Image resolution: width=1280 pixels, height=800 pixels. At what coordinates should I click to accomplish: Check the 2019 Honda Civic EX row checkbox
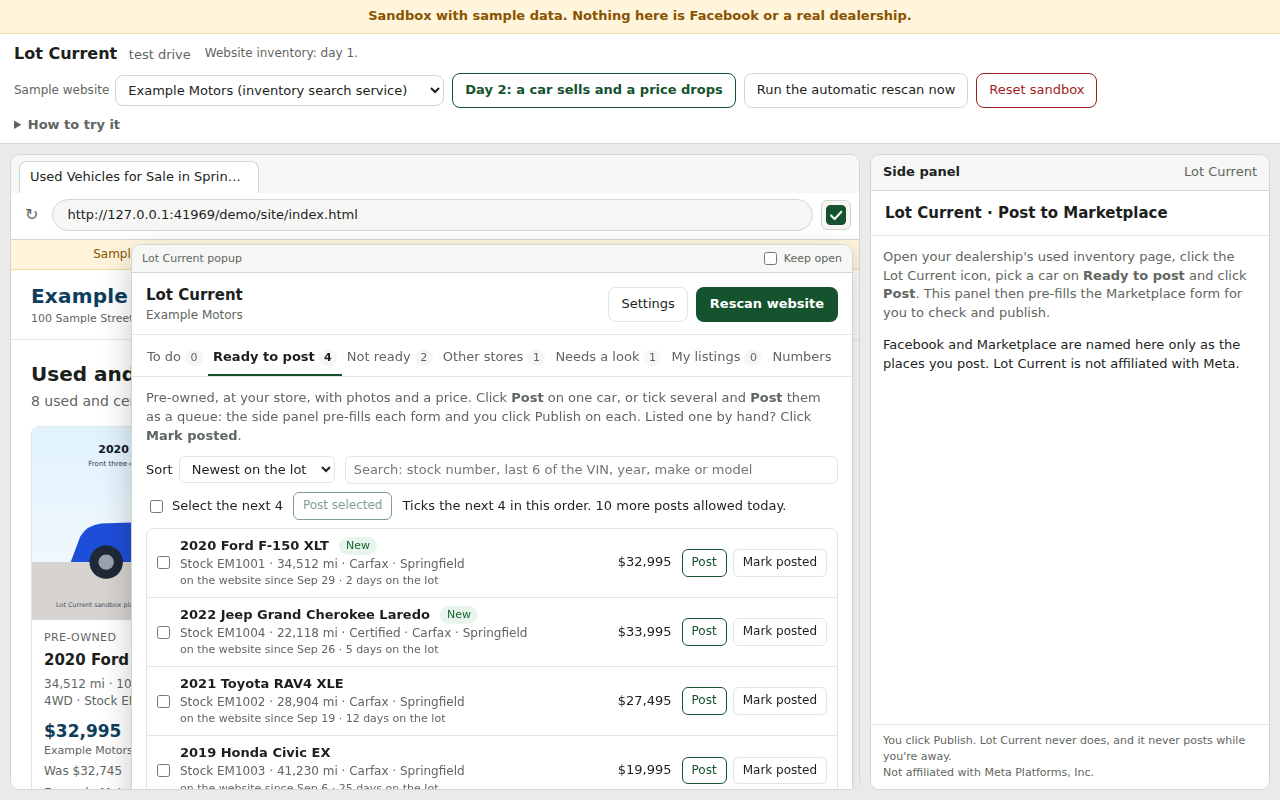click(163, 770)
